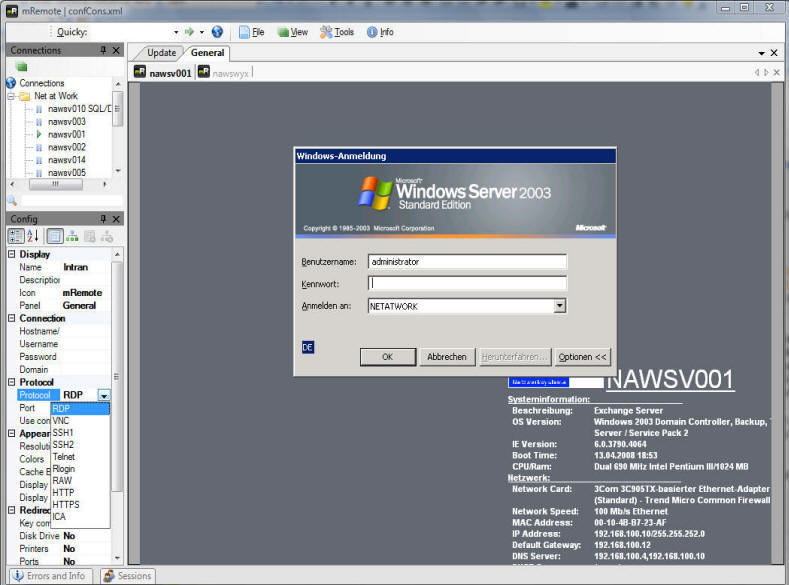This screenshot has width=789, height=585.
Task: Select the nawsv001 session tab
Action: click(x=163, y=73)
